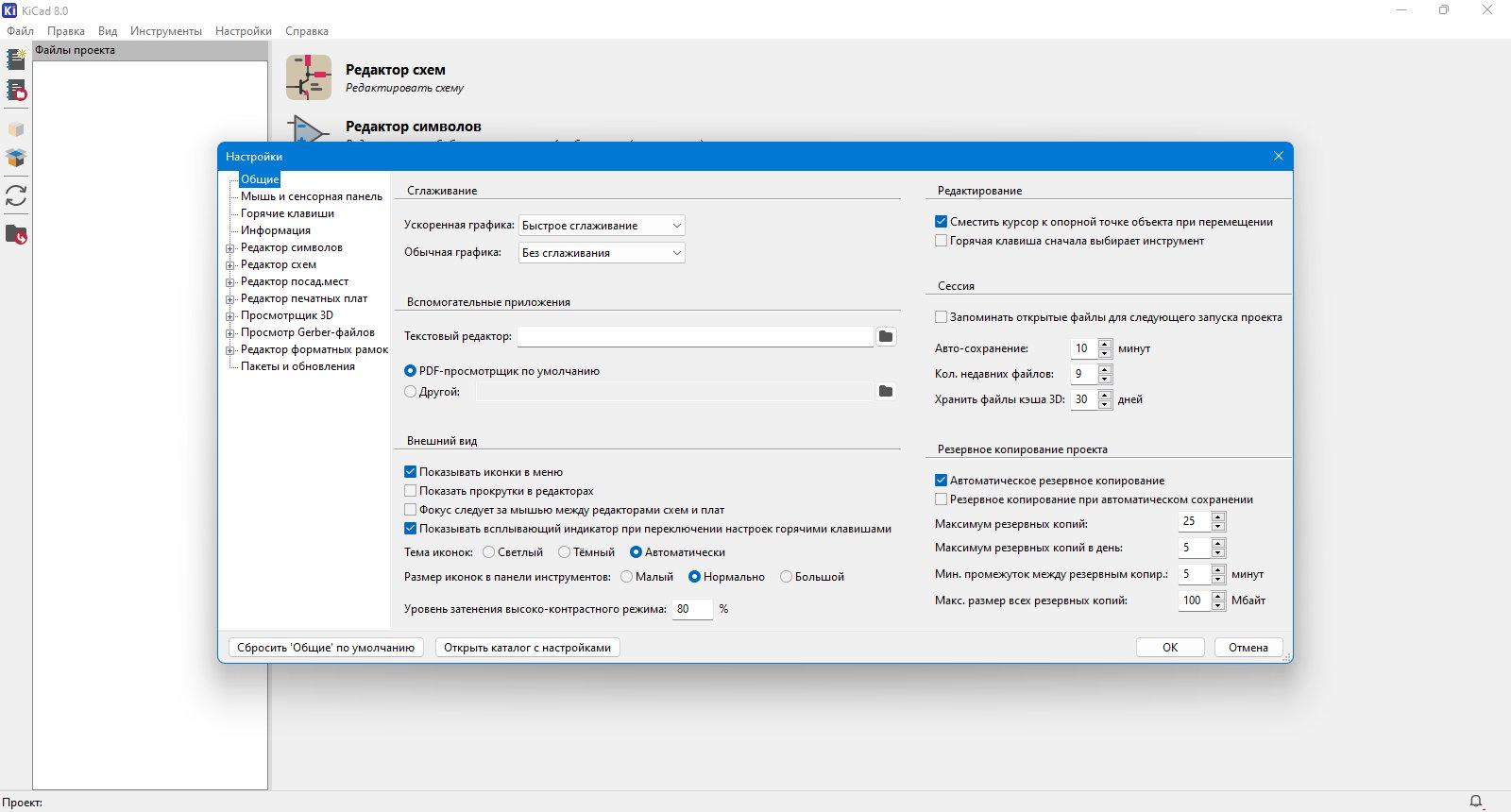Select 'Горячие клавиши' settings page
This screenshot has height=812, width=1511.
[287, 213]
